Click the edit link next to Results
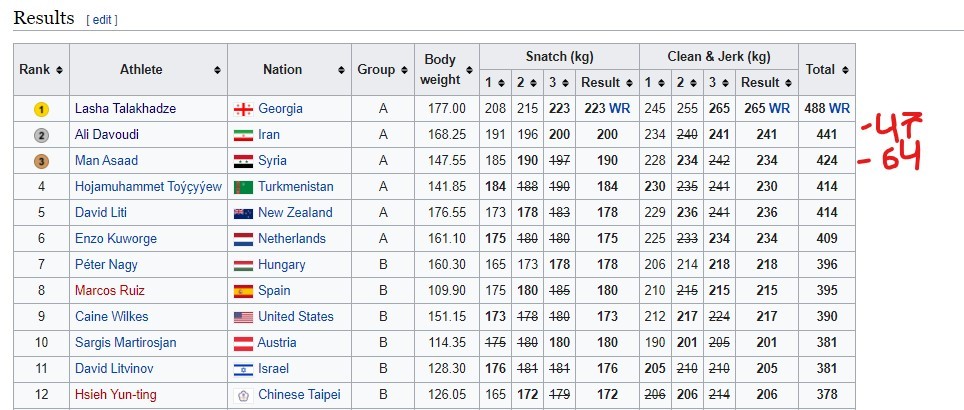The width and height of the screenshot is (964, 410). (x=103, y=20)
